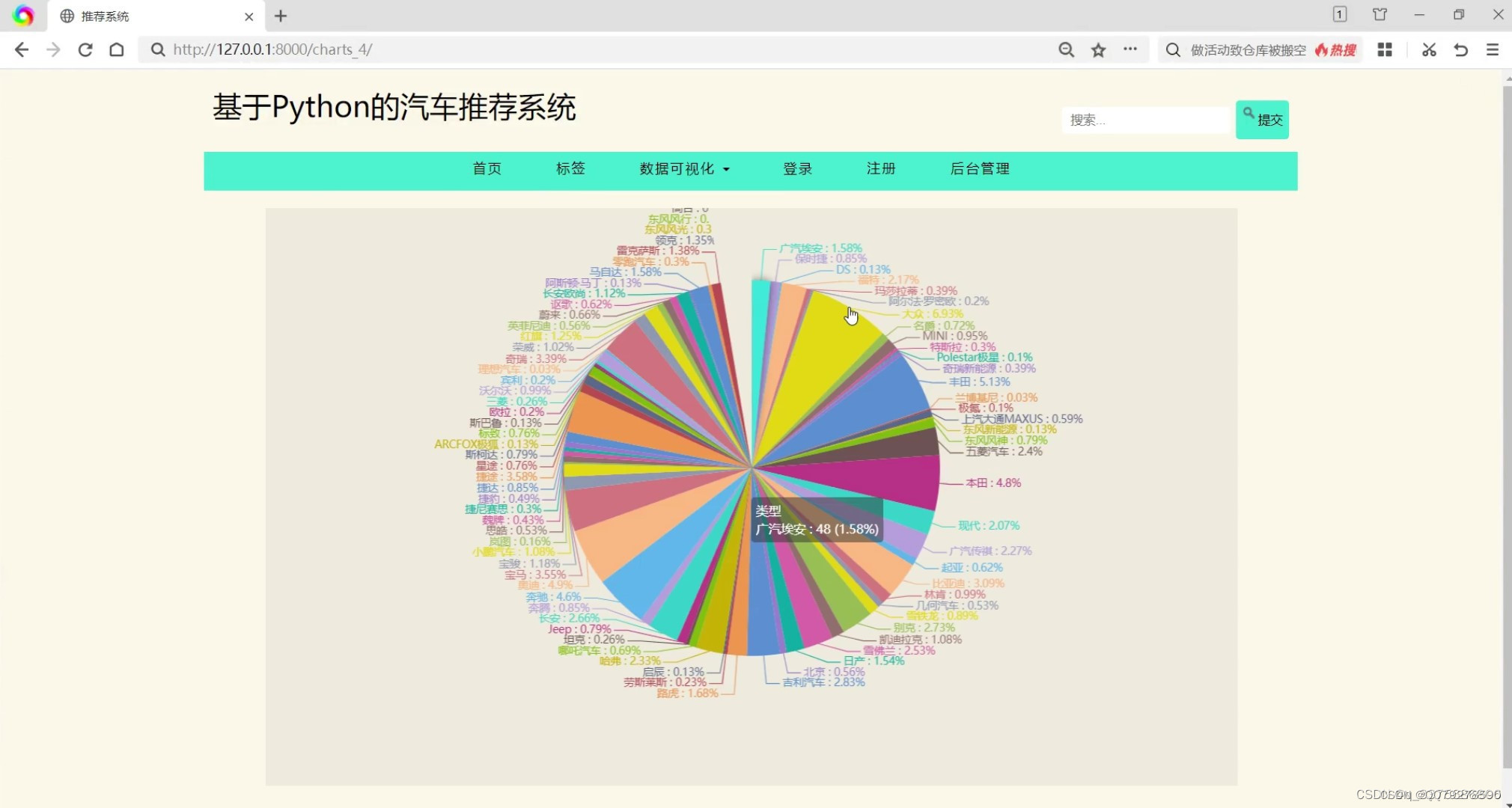This screenshot has height=808, width=1512.
Task: Open the hamburger main menu icon
Action: (1493, 49)
